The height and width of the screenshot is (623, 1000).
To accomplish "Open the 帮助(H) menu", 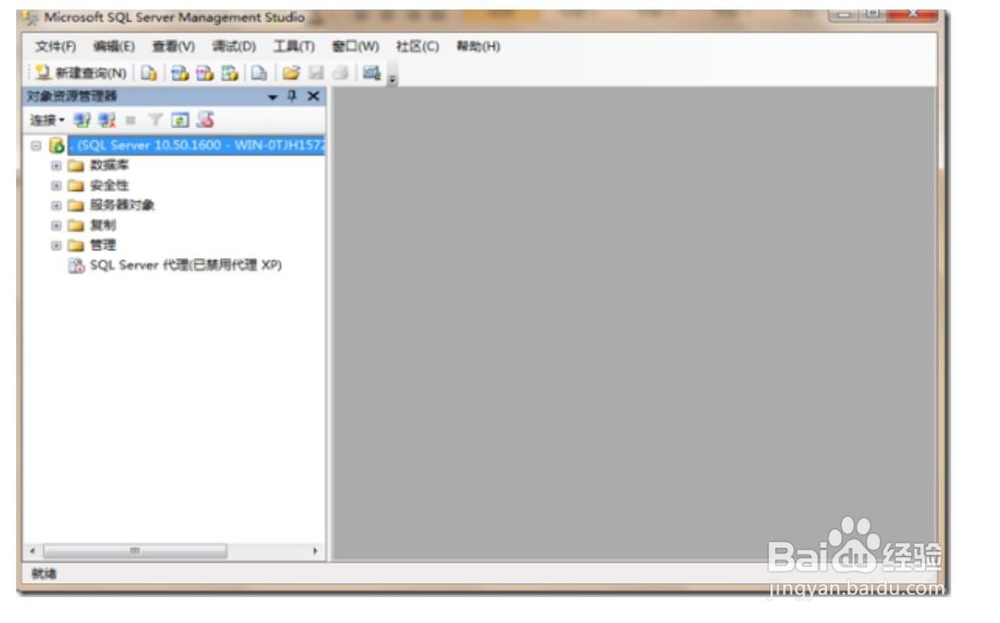I will 478,47.
